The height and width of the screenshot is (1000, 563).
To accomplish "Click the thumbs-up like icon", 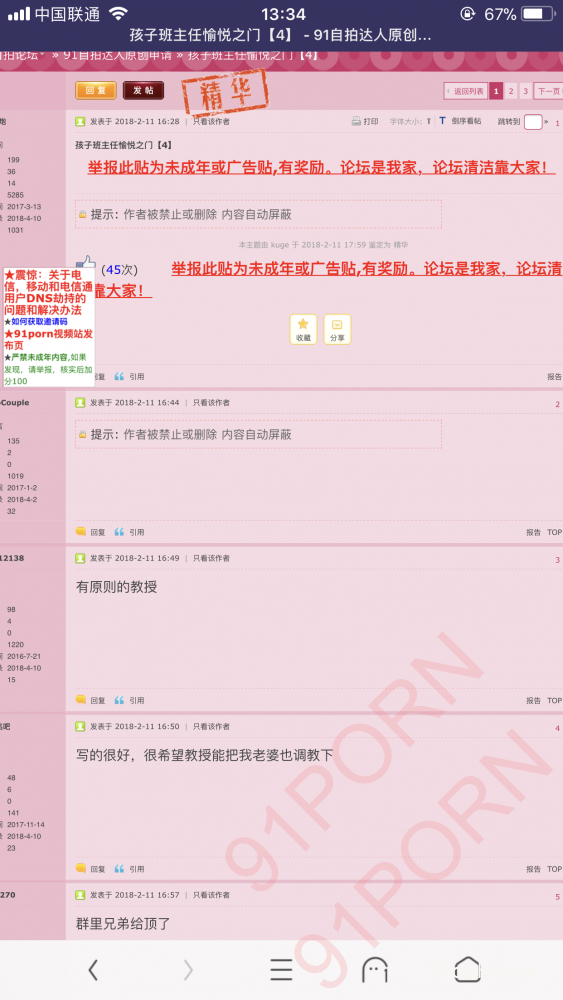I will click(x=86, y=262).
